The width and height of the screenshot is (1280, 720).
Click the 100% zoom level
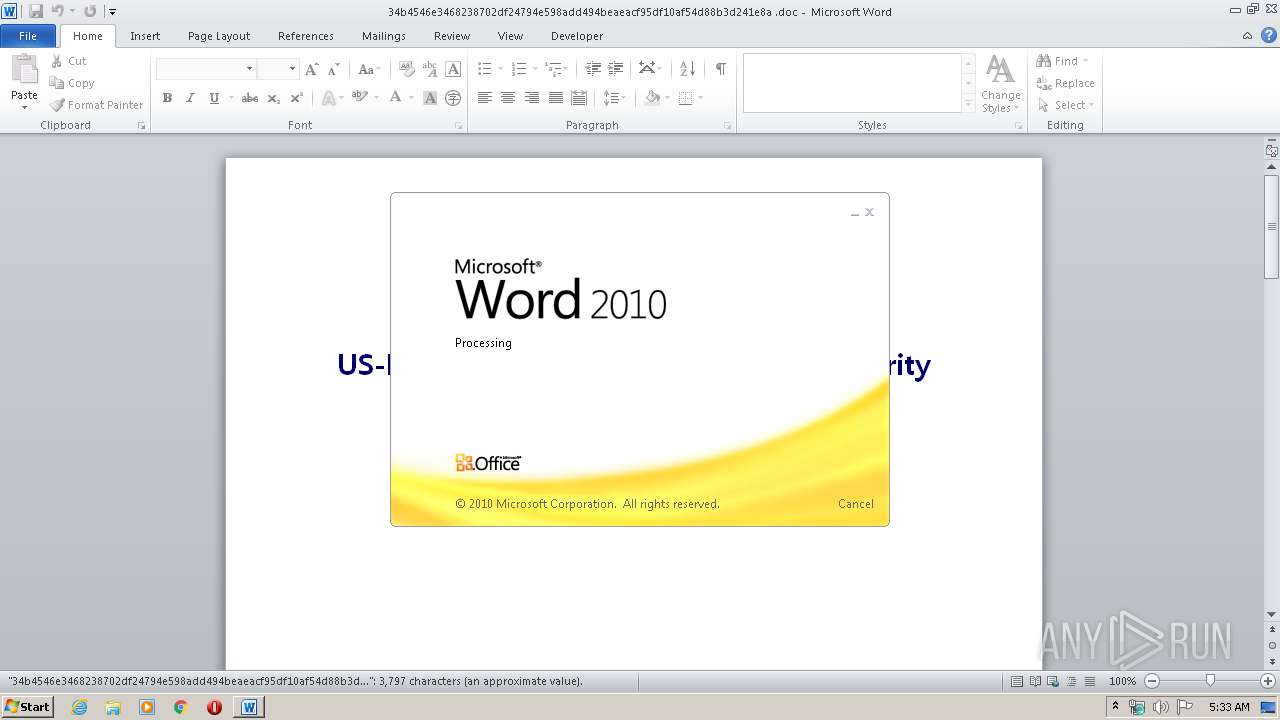pyautogui.click(x=1123, y=681)
